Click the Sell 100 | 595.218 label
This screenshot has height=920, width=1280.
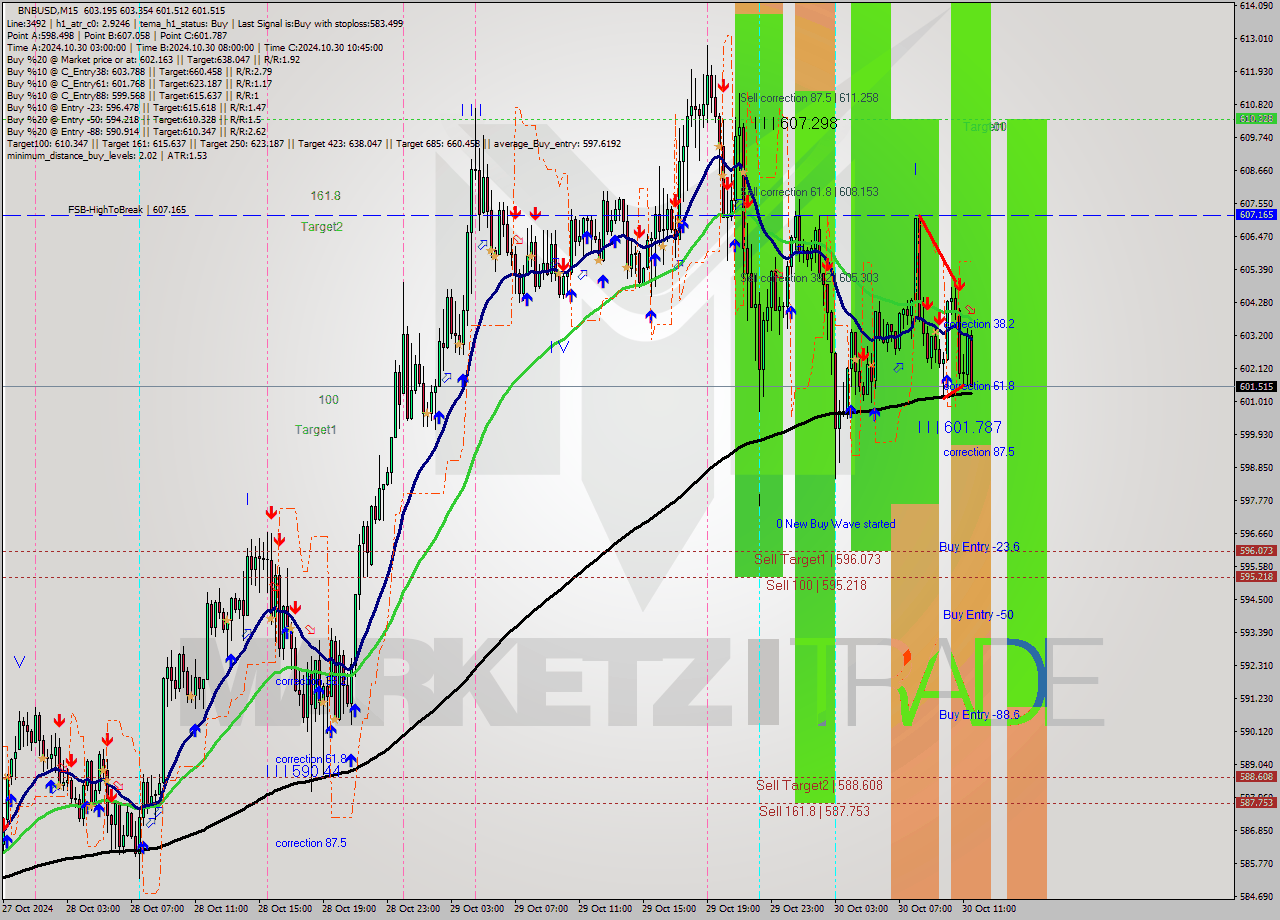816,585
